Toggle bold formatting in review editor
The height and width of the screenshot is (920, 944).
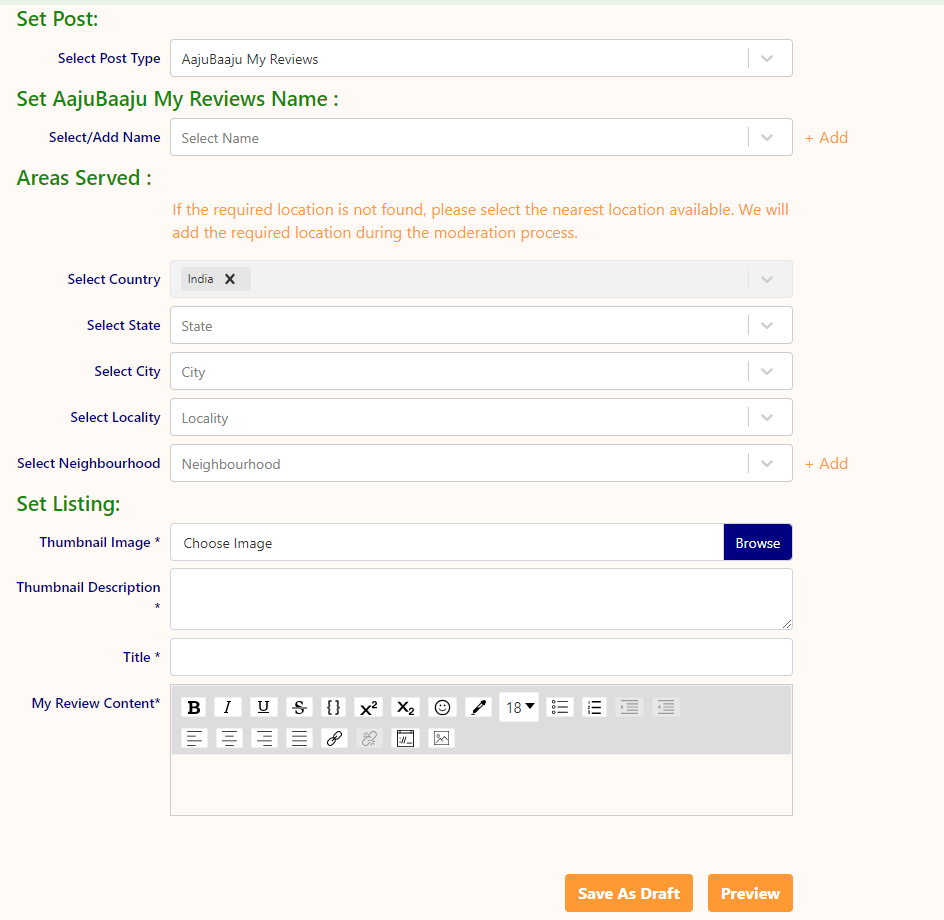[x=194, y=707]
